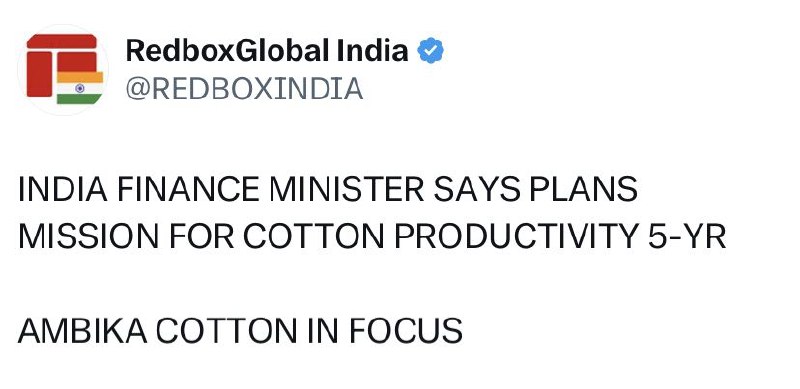The image size is (800, 389).
Task: Click the "5-YR" text in tweet
Action: click(687, 237)
